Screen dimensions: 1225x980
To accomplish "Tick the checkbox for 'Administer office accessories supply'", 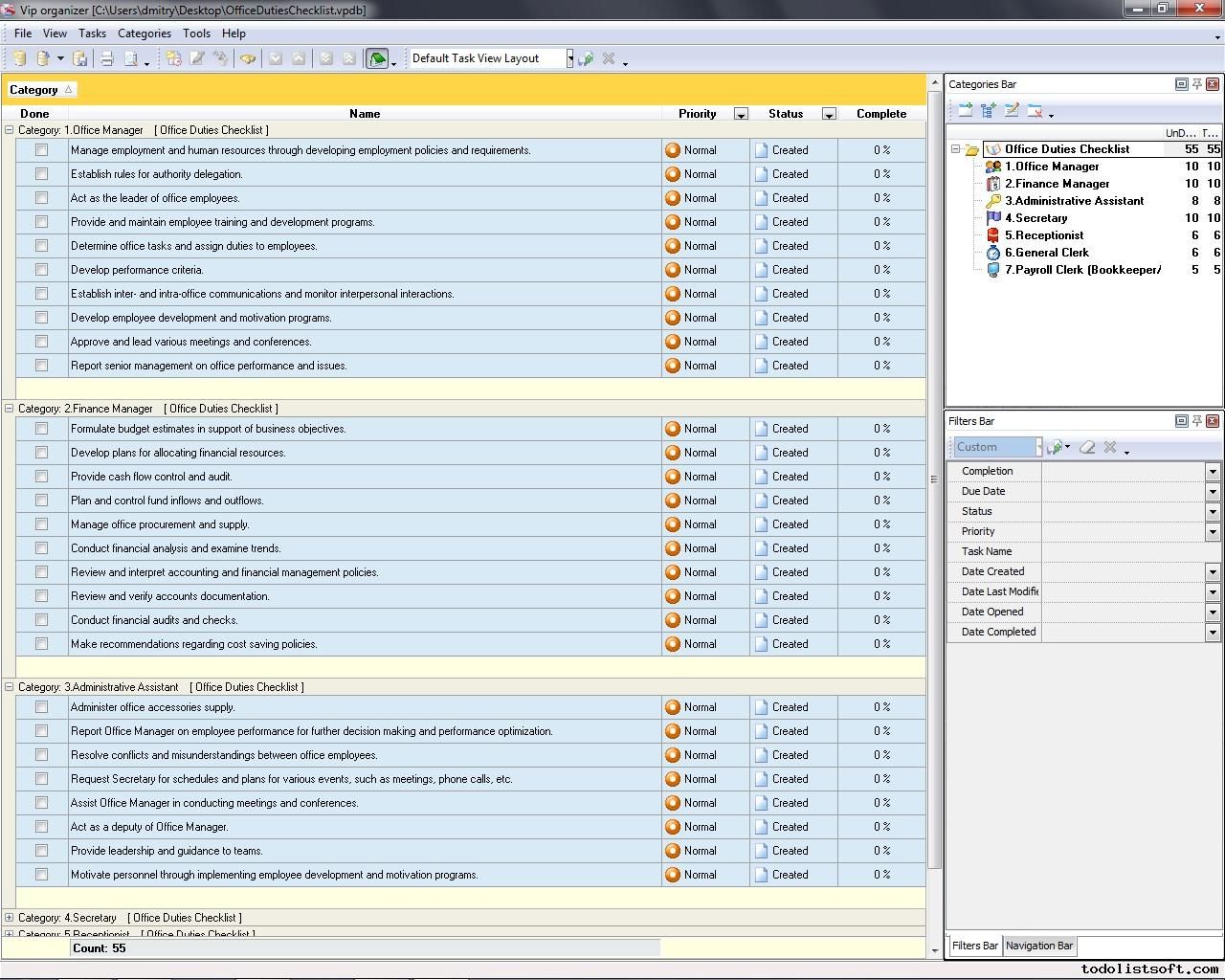I will 40,707.
